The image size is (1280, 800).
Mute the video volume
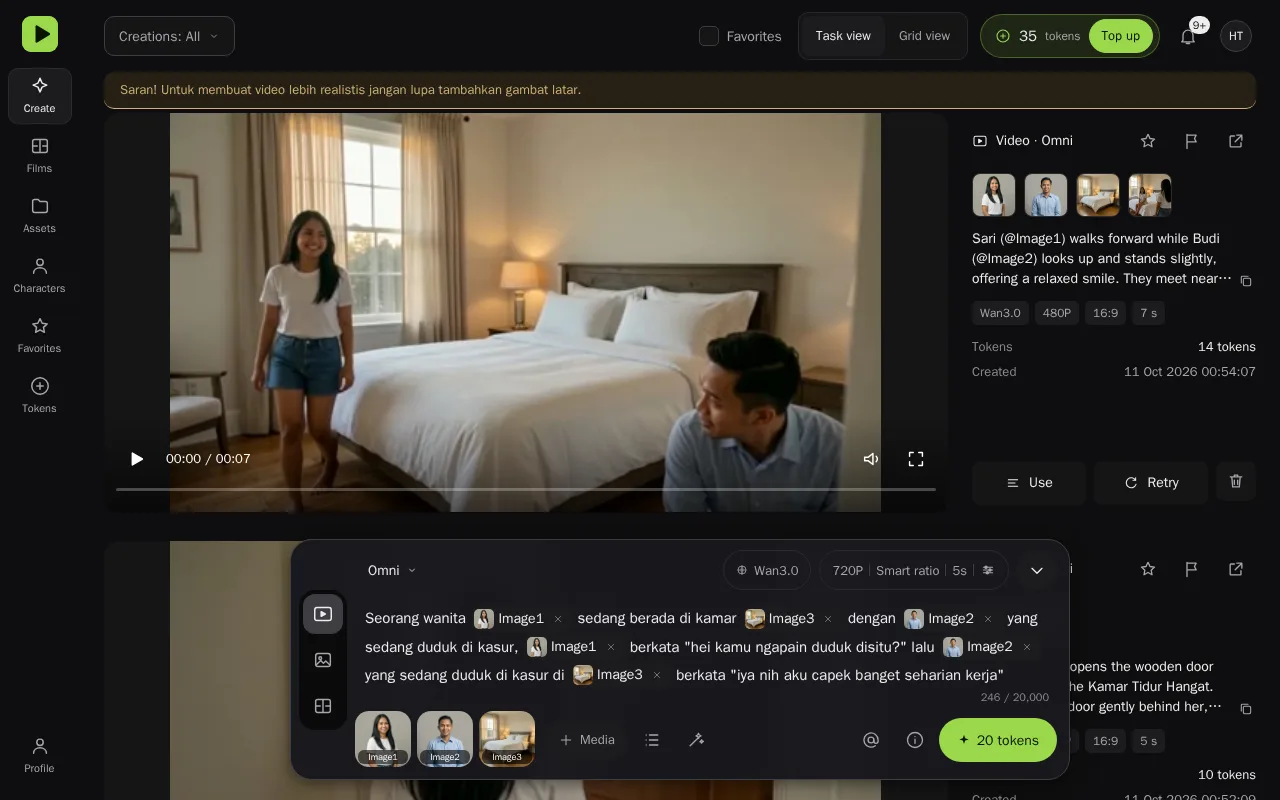[x=871, y=459]
